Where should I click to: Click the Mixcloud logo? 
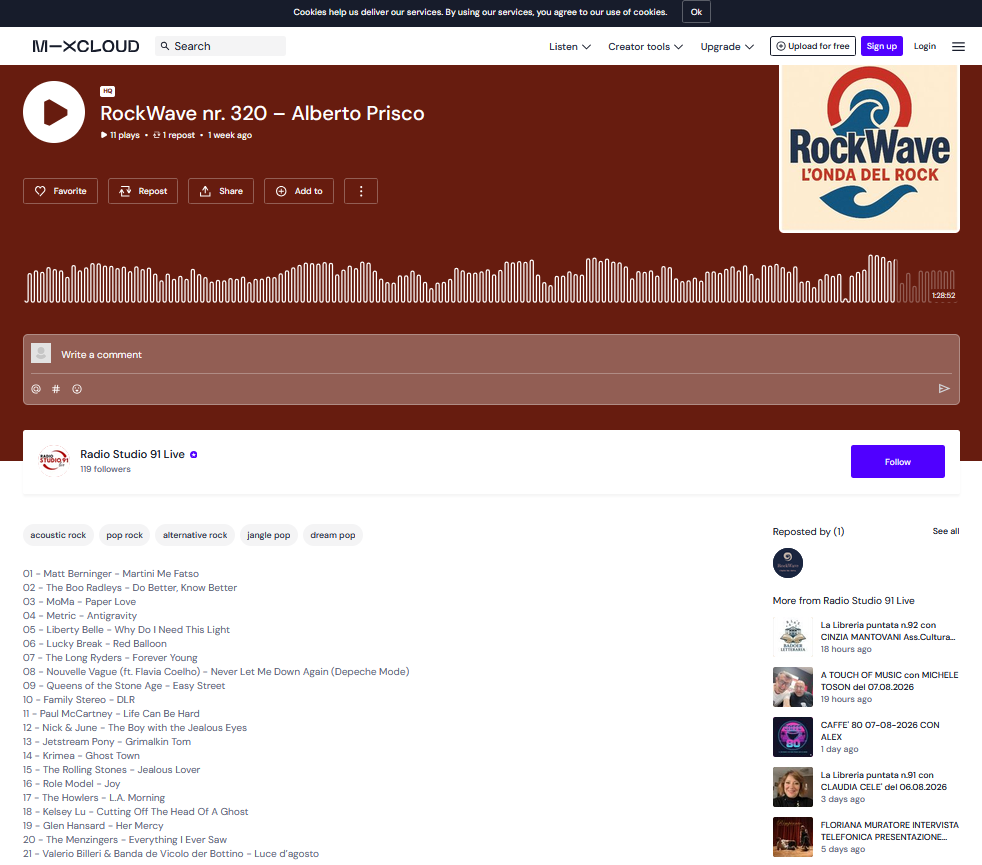(86, 46)
